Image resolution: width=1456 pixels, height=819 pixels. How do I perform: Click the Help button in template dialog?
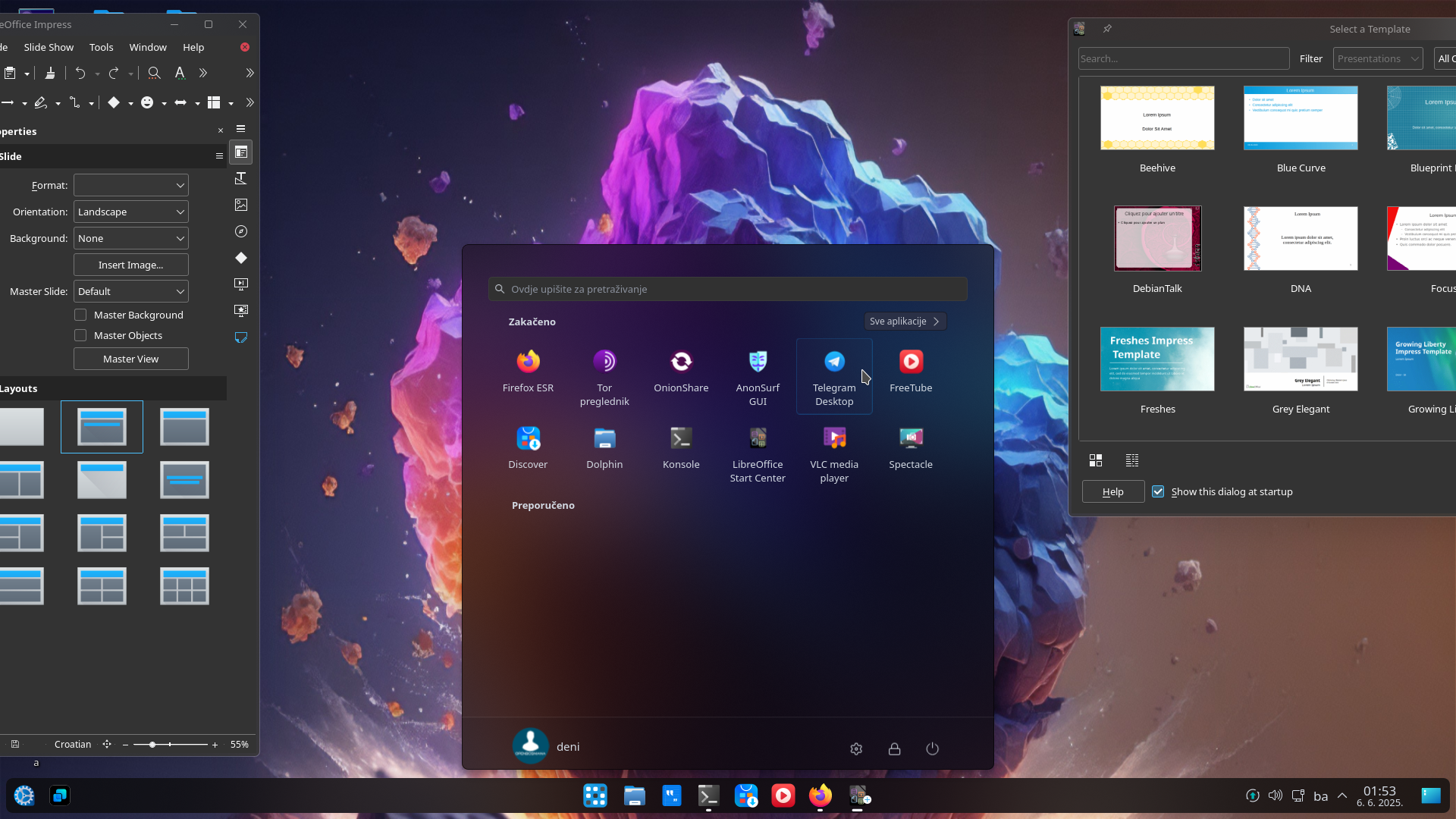pos(1113,491)
